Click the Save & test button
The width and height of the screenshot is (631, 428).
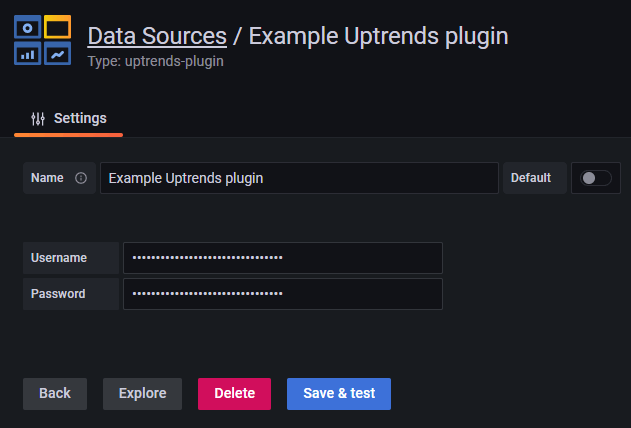[339, 393]
